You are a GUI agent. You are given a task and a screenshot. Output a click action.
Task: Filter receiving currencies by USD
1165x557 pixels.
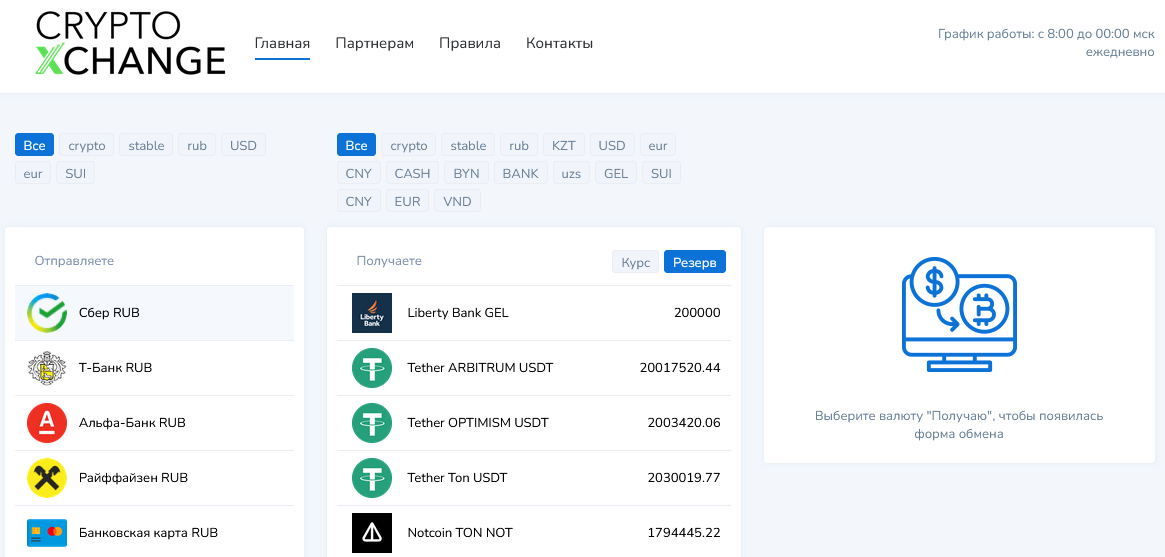612,146
